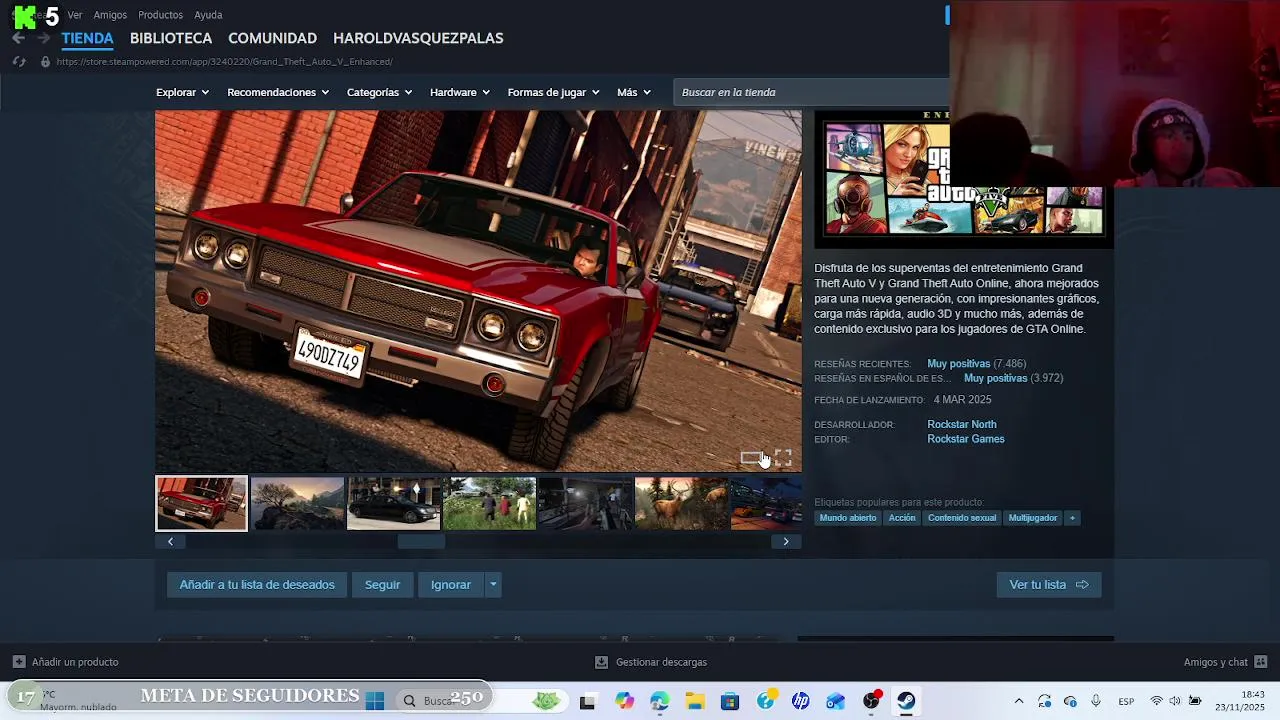Select the black sedan screenshot thumbnail

[393, 503]
